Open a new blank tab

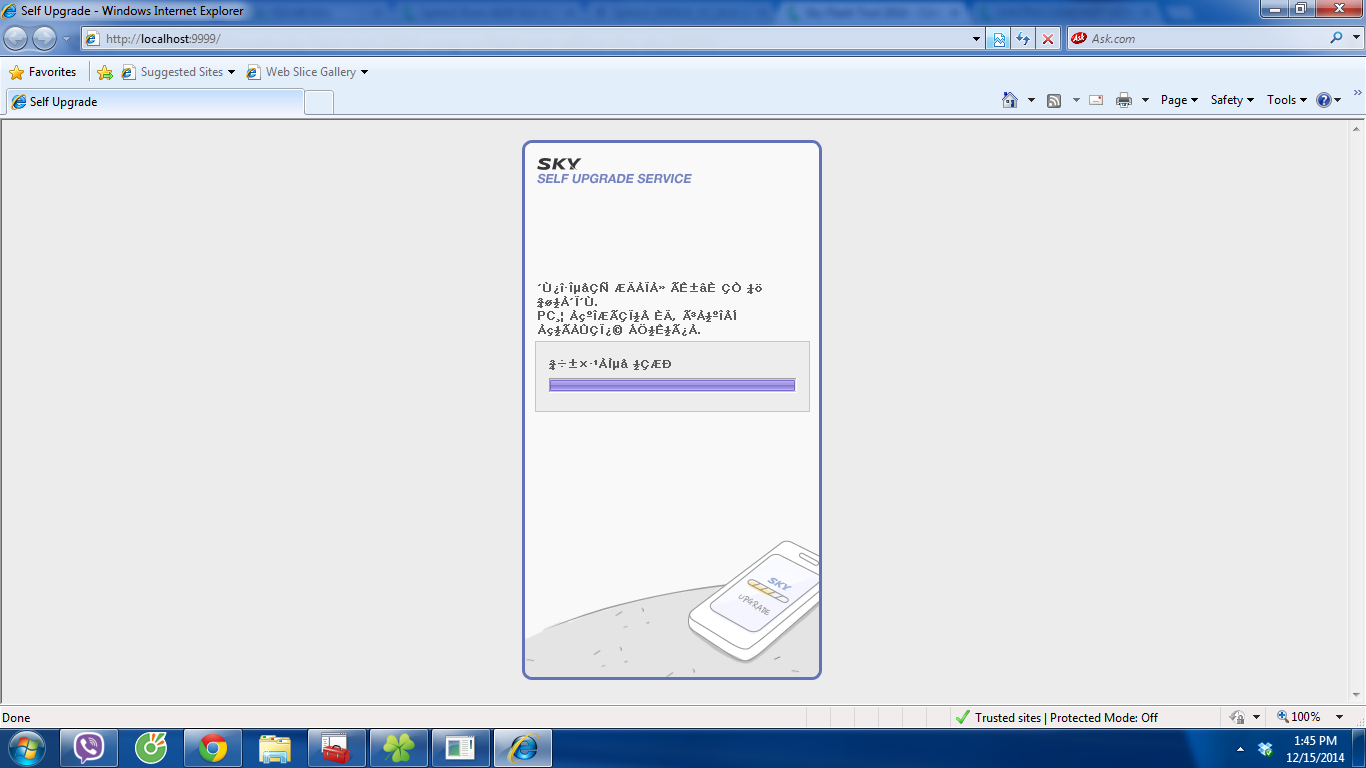tap(318, 102)
